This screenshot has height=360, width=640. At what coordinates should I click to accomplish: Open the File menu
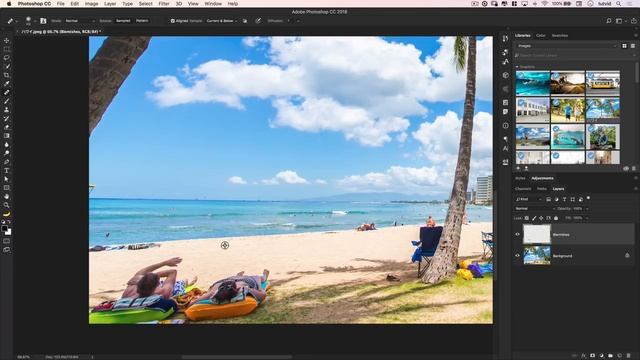[61, 4]
